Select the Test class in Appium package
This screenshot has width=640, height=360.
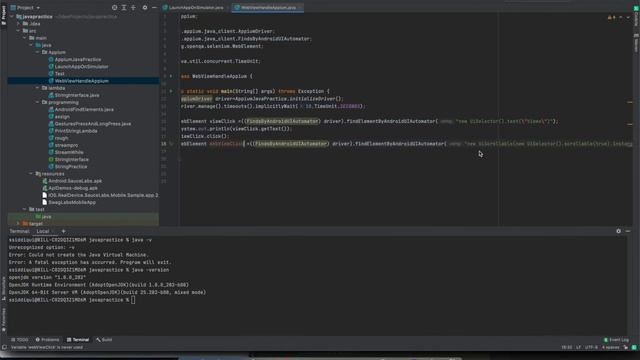[60, 74]
